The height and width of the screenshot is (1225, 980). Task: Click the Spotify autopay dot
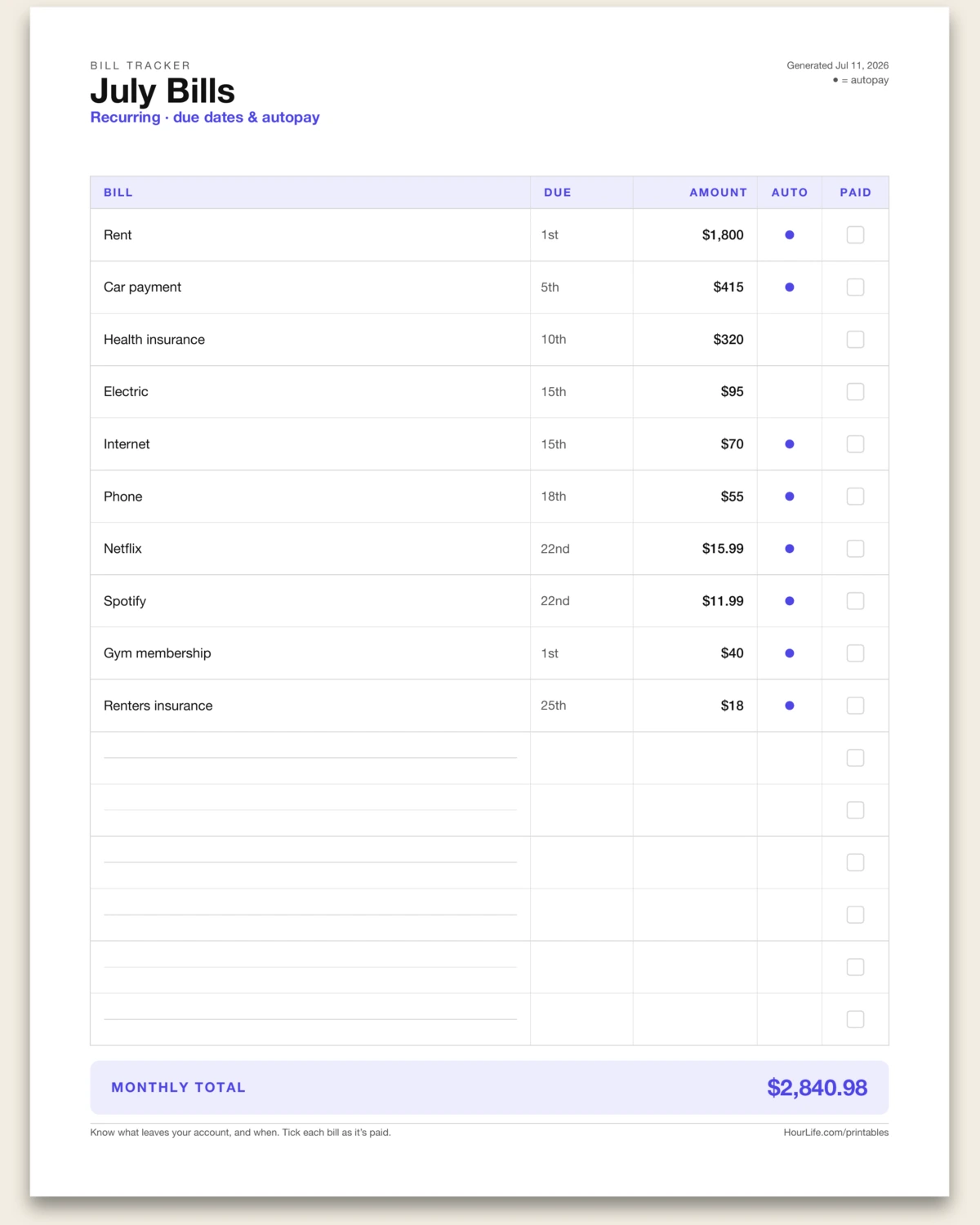click(x=790, y=601)
